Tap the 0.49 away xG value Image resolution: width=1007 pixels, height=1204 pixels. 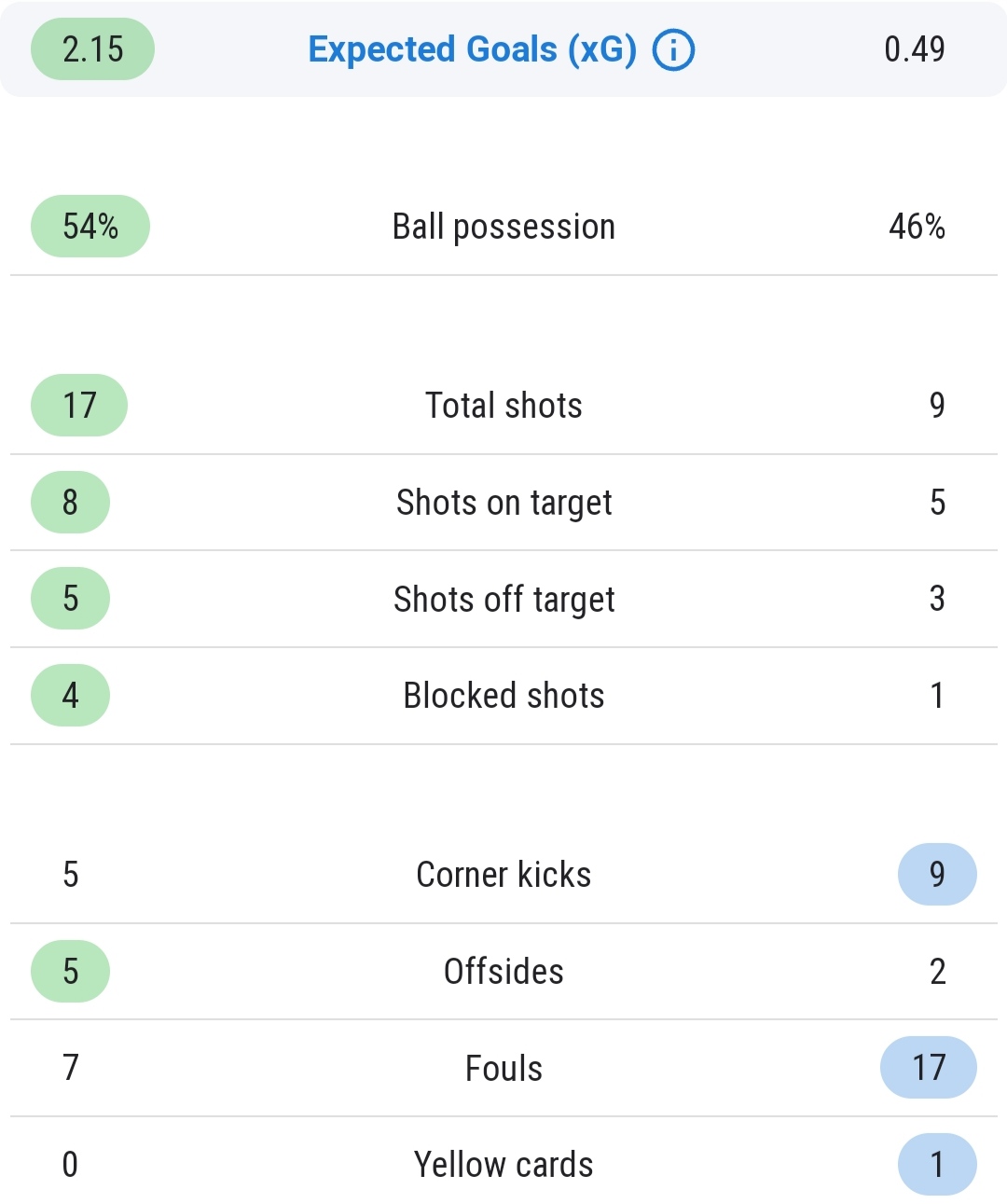(x=914, y=49)
